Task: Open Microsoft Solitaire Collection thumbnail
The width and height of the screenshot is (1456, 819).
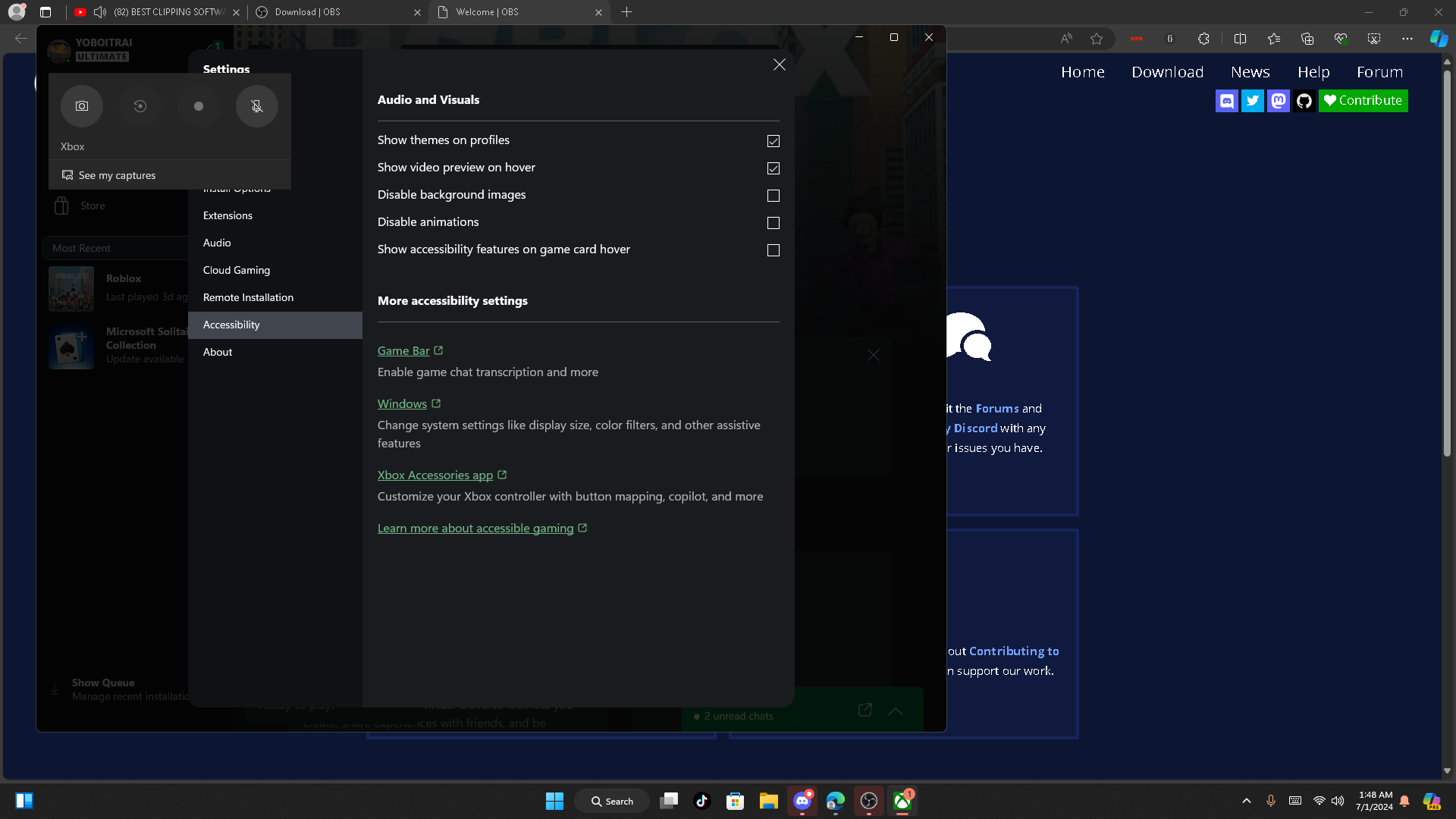Action: point(71,347)
